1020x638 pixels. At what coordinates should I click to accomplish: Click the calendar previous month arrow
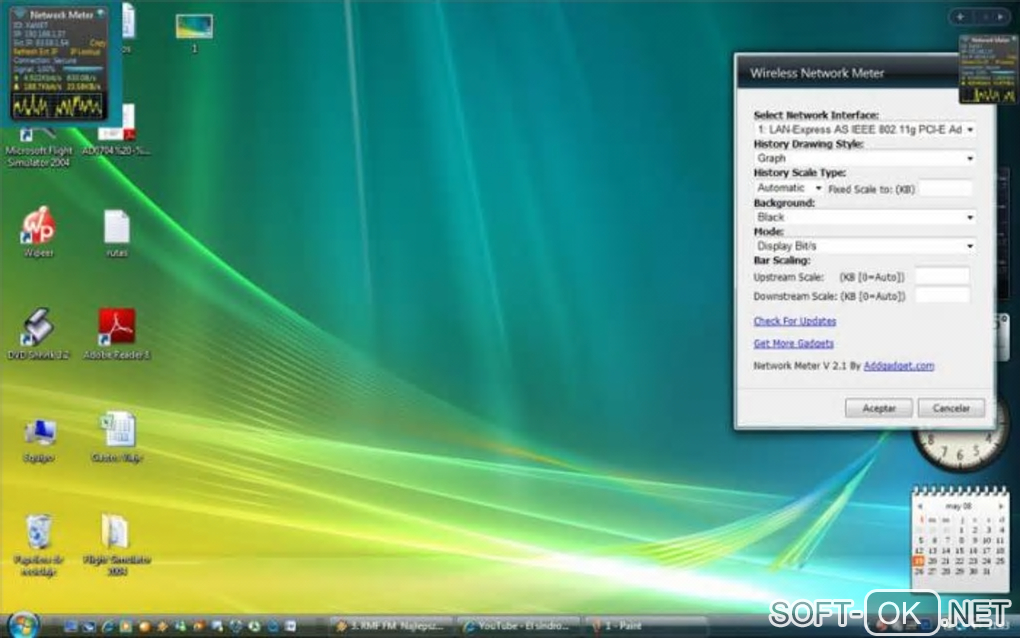tap(920, 506)
